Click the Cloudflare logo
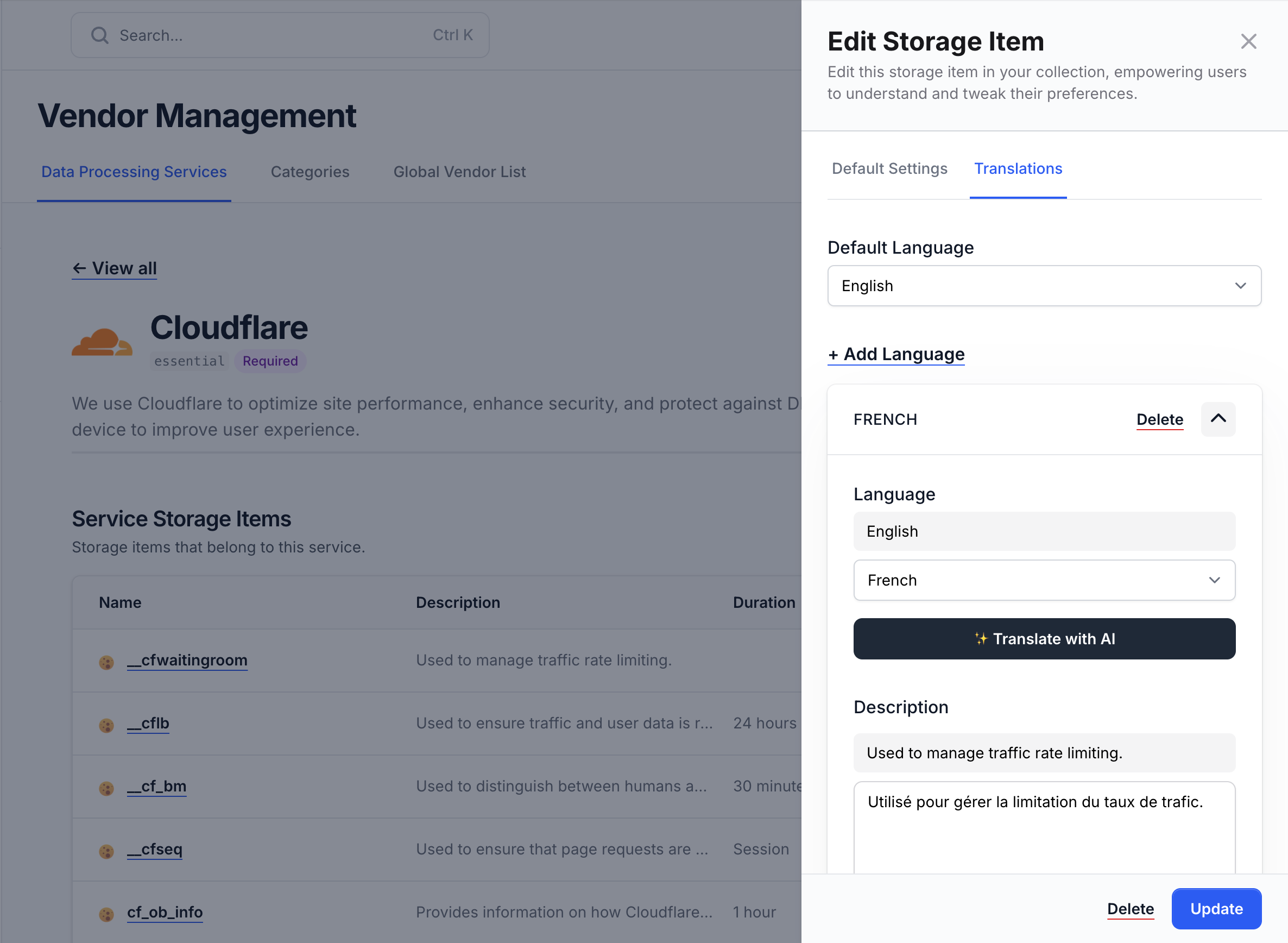Screen dimensions: 1288x943 (102, 342)
